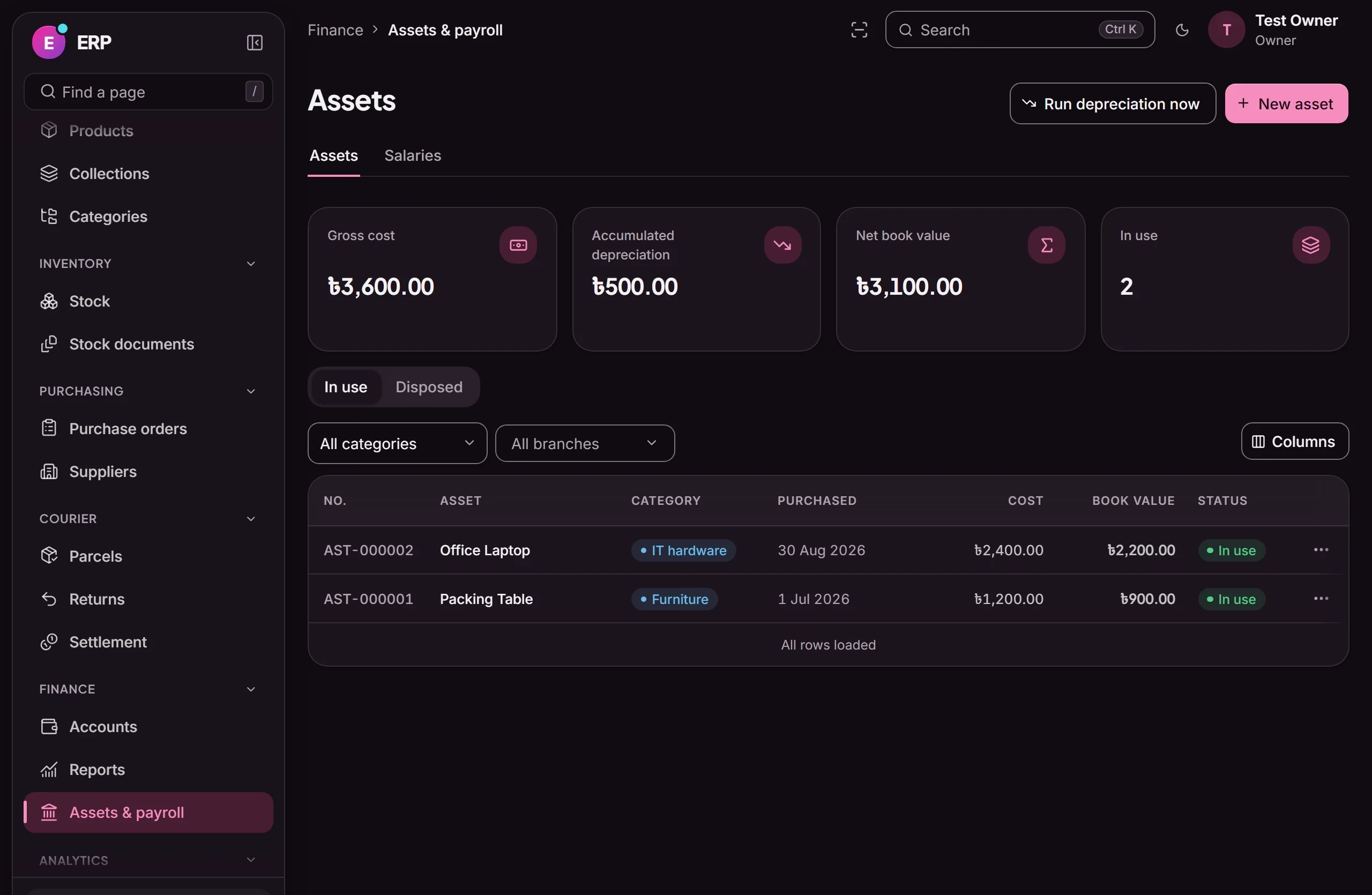This screenshot has height=895, width=1372.
Task: Select the Assets tab
Action: tap(334, 155)
